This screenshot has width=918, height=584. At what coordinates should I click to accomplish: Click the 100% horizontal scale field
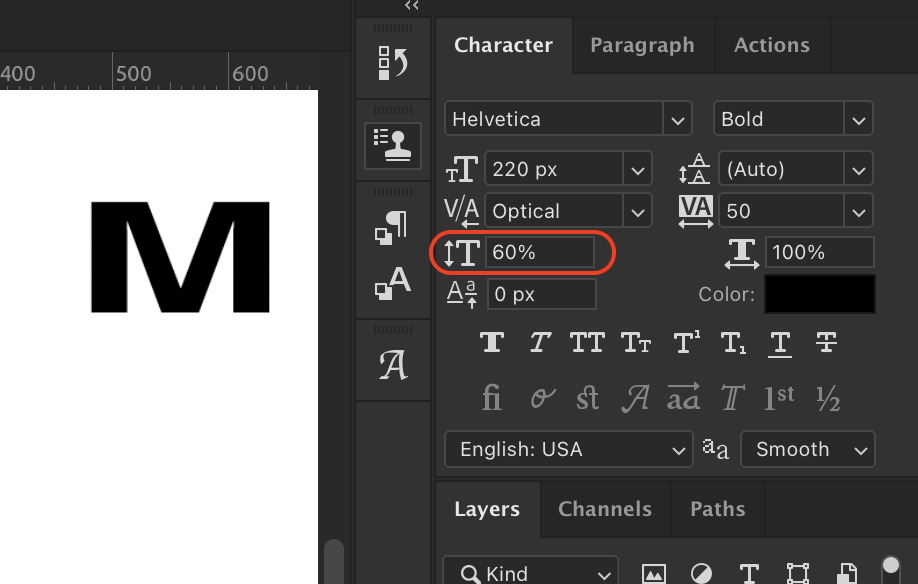point(820,252)
